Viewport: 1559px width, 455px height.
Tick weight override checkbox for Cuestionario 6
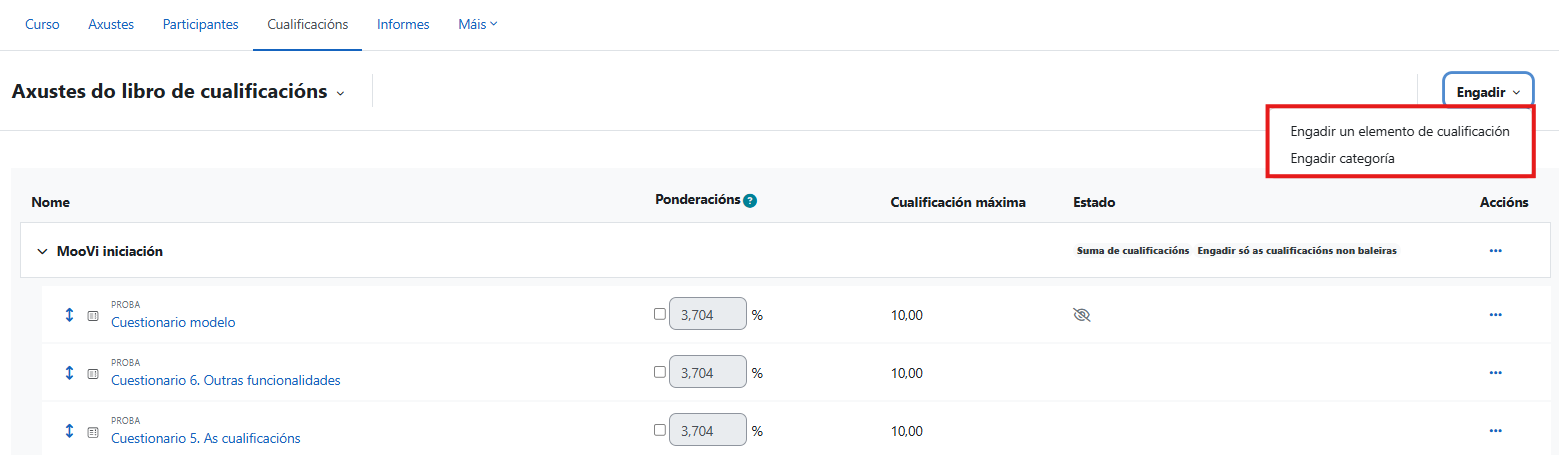659,372
